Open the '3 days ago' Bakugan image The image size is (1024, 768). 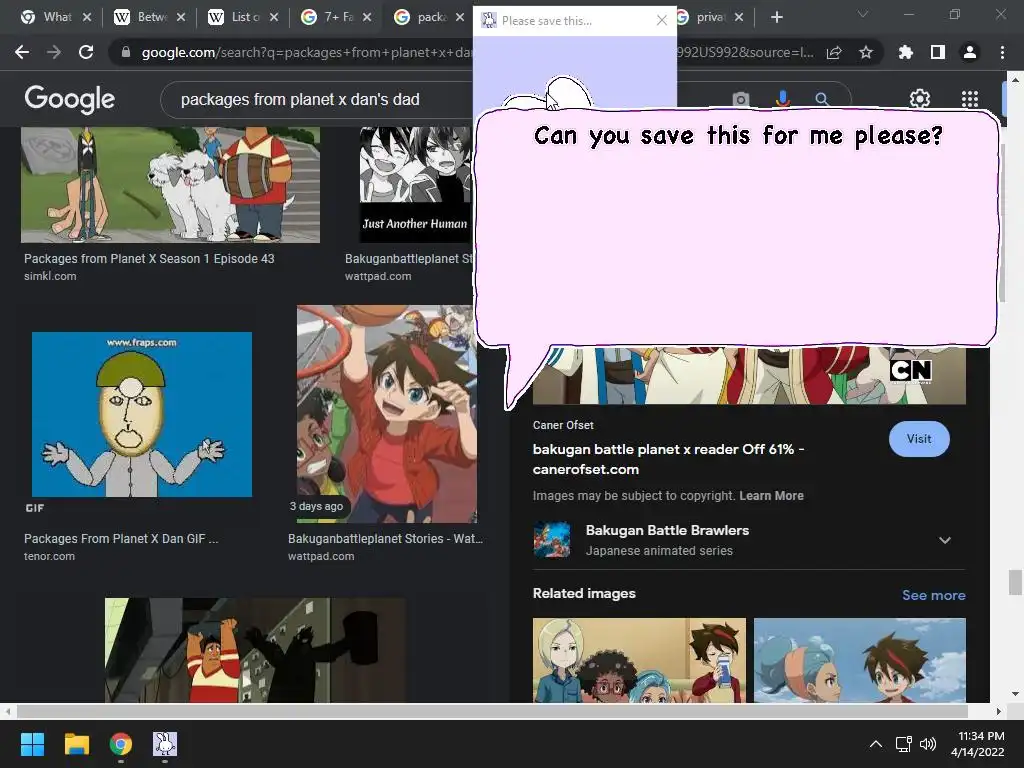[387, 414]
